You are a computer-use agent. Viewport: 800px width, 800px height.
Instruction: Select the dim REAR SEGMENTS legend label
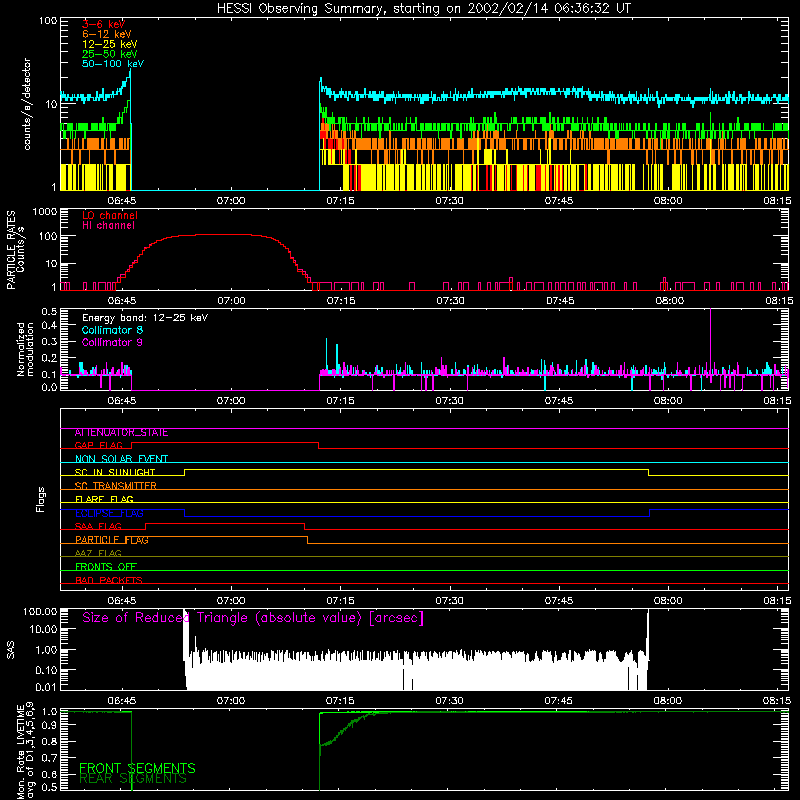(133, 779)
